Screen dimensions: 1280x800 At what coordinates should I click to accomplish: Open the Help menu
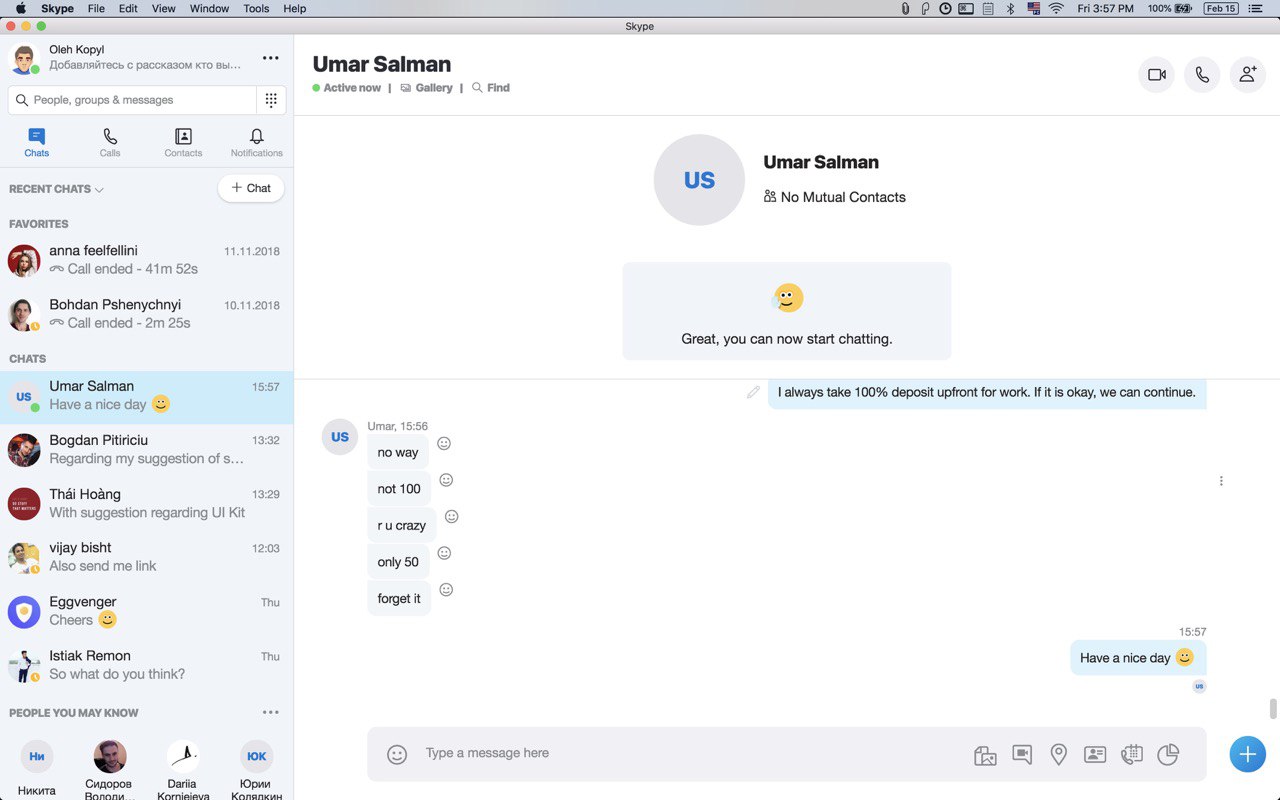(x=295, y=8)
